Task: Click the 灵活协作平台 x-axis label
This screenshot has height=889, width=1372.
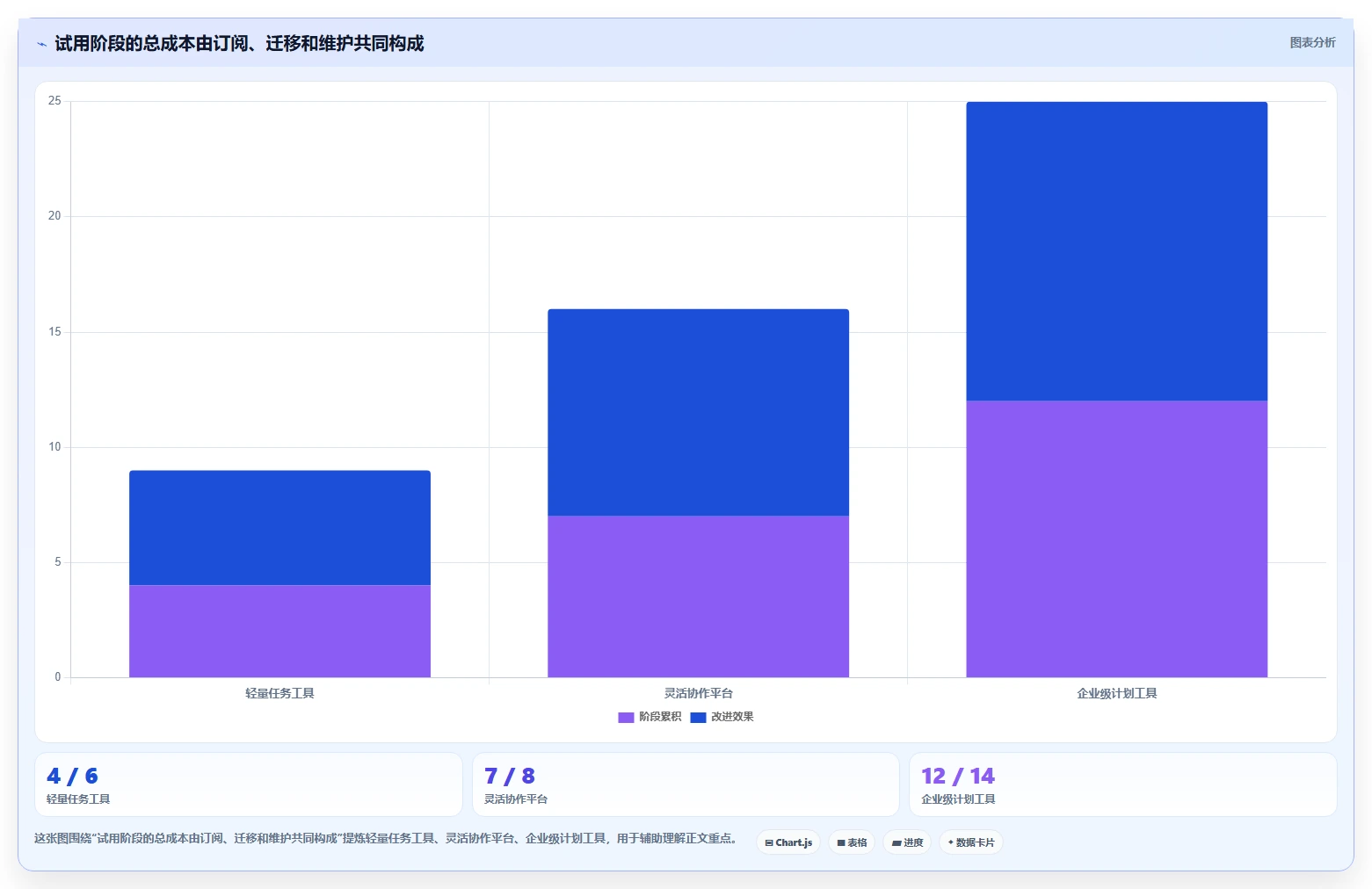Action: (x=698, y=693)
